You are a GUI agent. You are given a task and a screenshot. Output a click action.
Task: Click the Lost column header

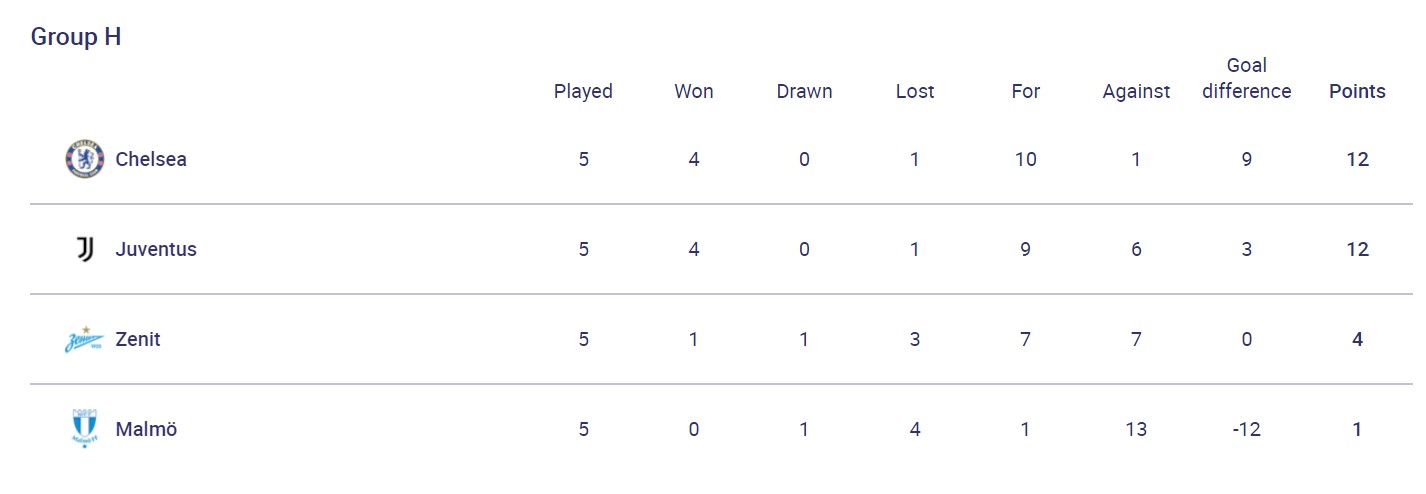pyautogui.click(x=915, y=91)
